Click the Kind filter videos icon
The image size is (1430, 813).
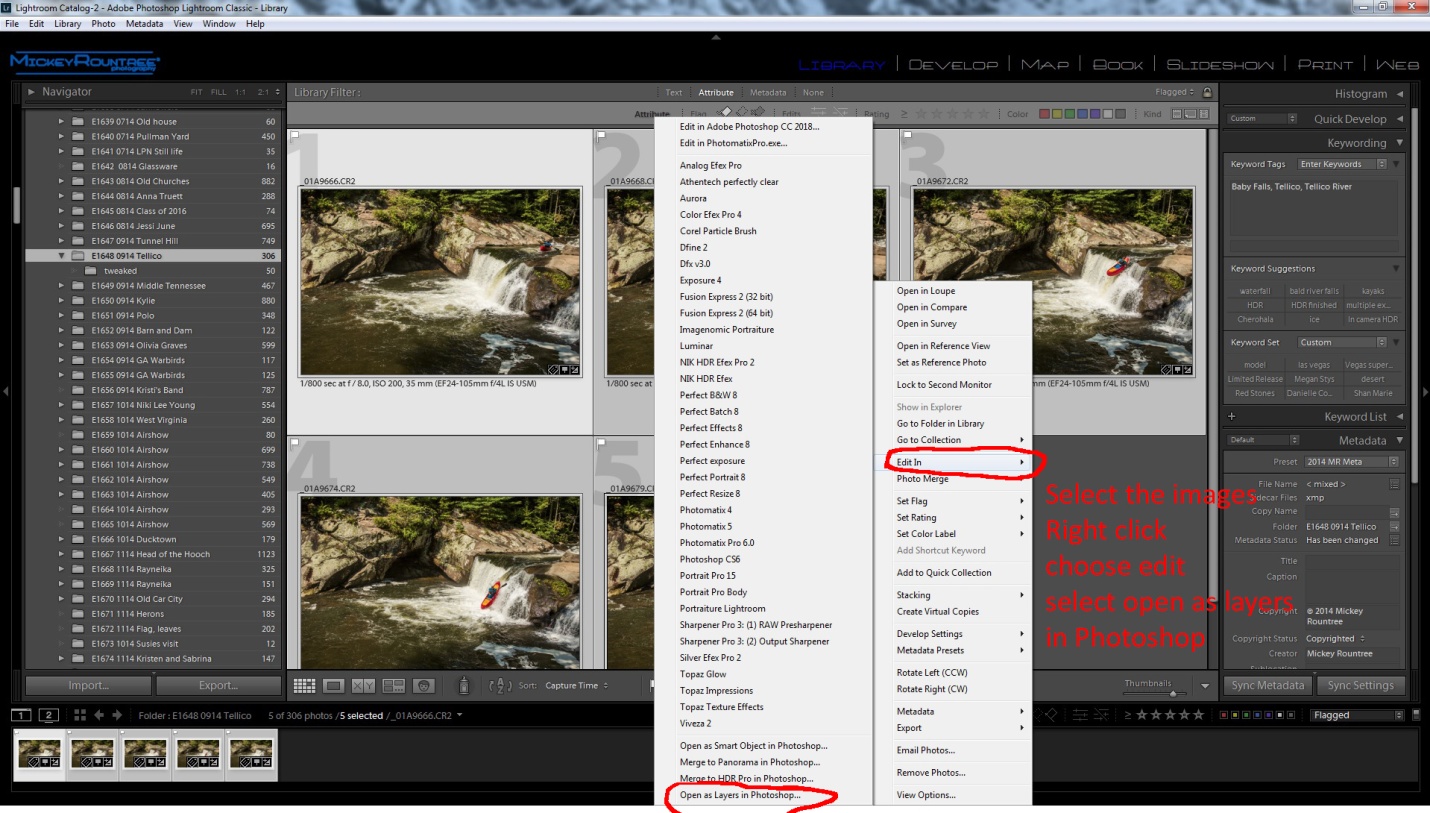1203,114
